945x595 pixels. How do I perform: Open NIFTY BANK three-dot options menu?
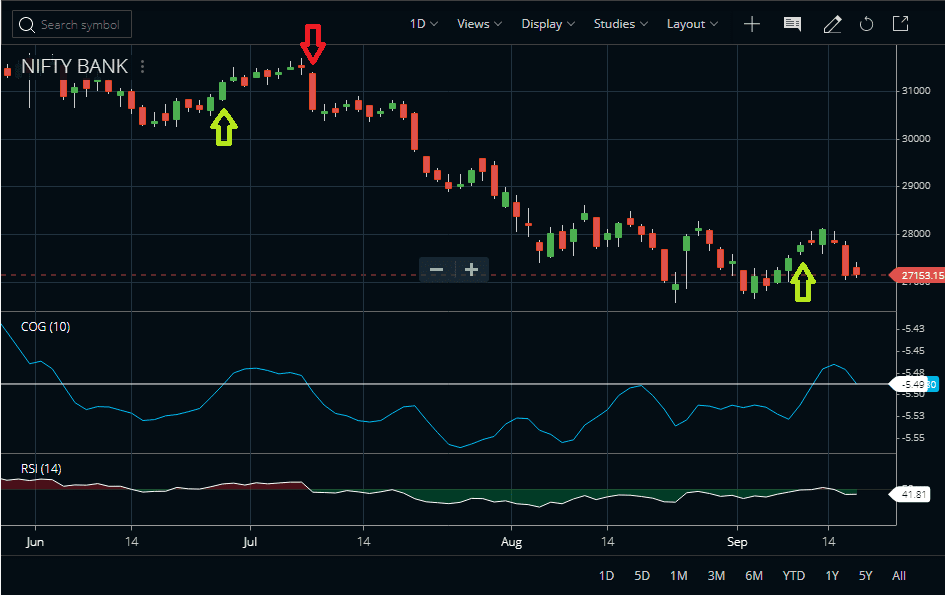(143, 66)
